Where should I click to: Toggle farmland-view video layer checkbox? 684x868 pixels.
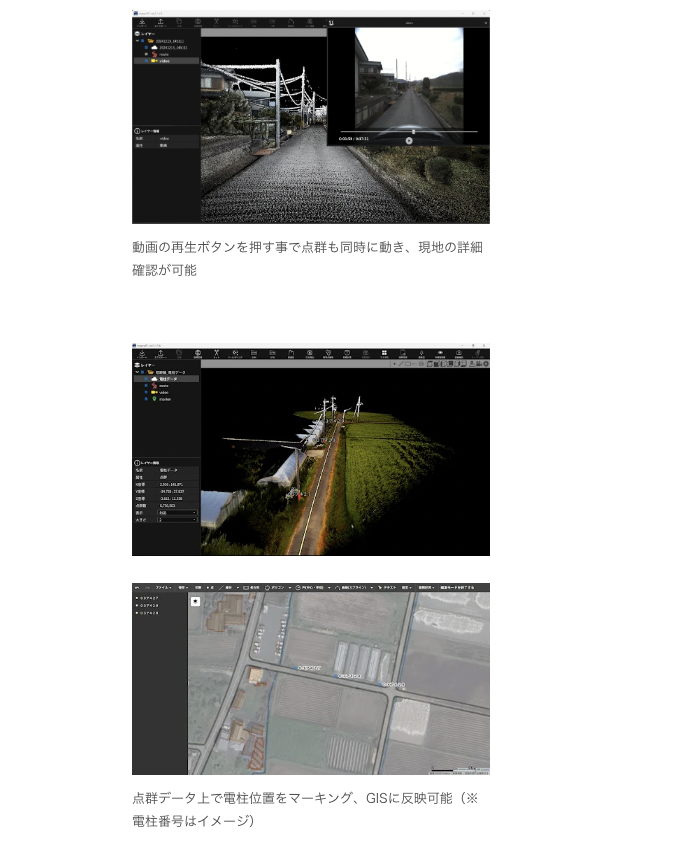[x=146, y=392]
